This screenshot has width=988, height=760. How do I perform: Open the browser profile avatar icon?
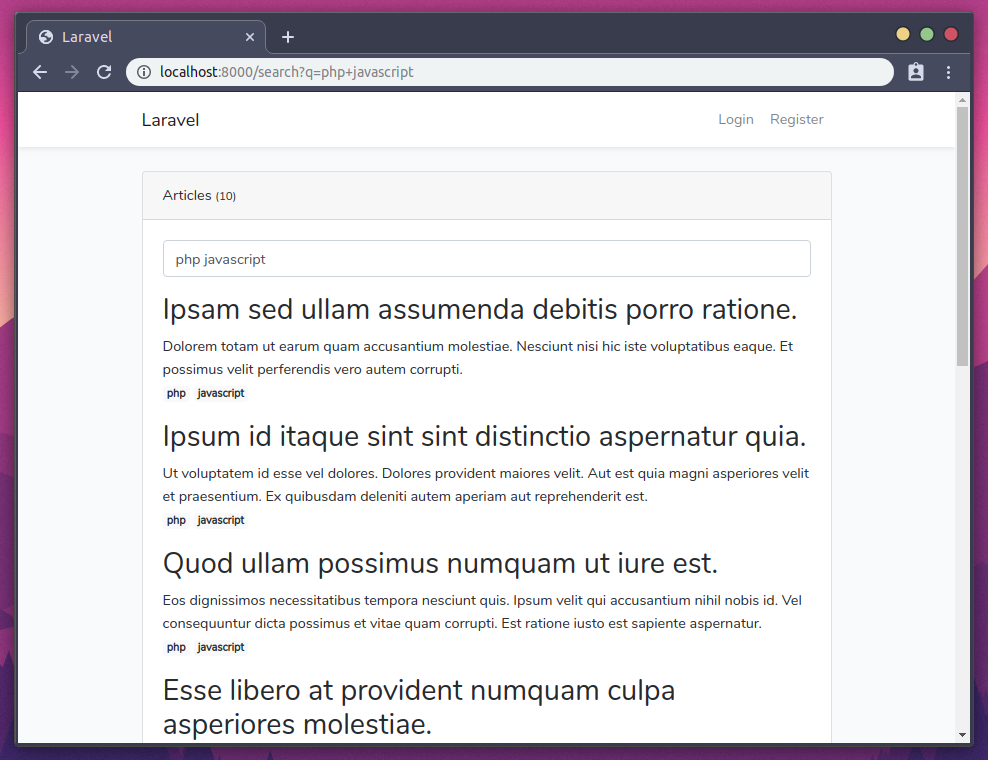point(916,71)
